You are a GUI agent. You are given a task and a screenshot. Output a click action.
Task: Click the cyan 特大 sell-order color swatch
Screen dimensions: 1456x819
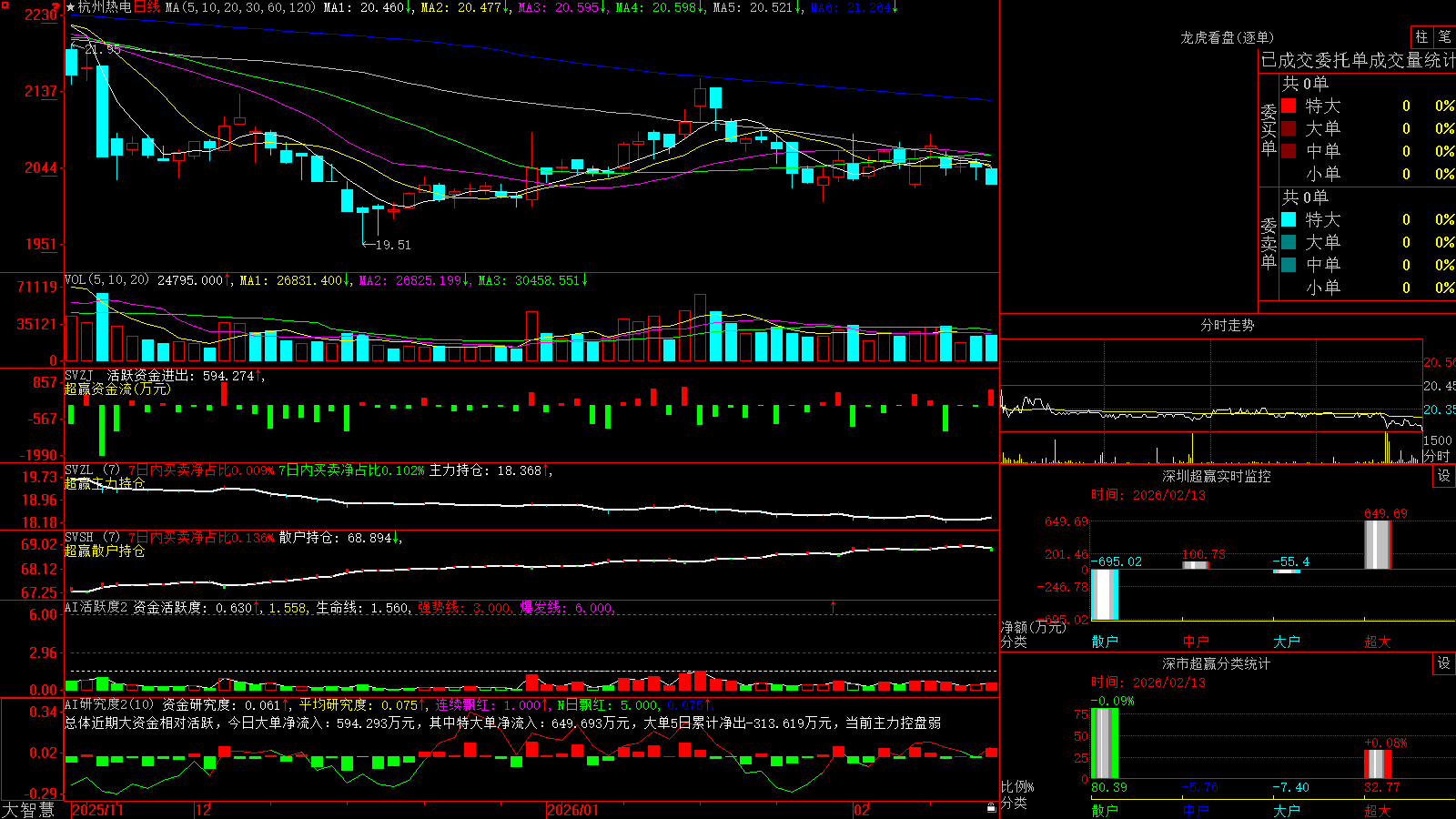1289,219
